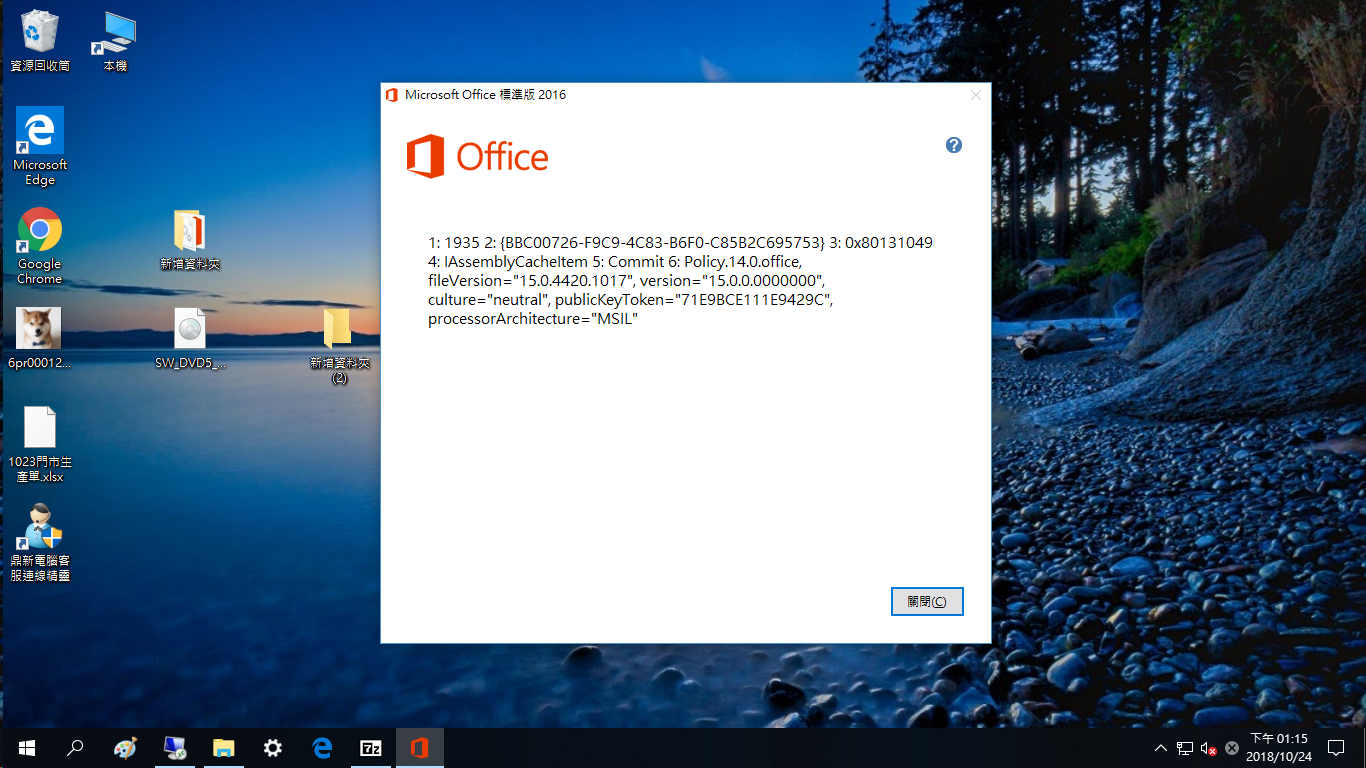Select the SW_DVD5 disc image file

click(x=190, y=338)
